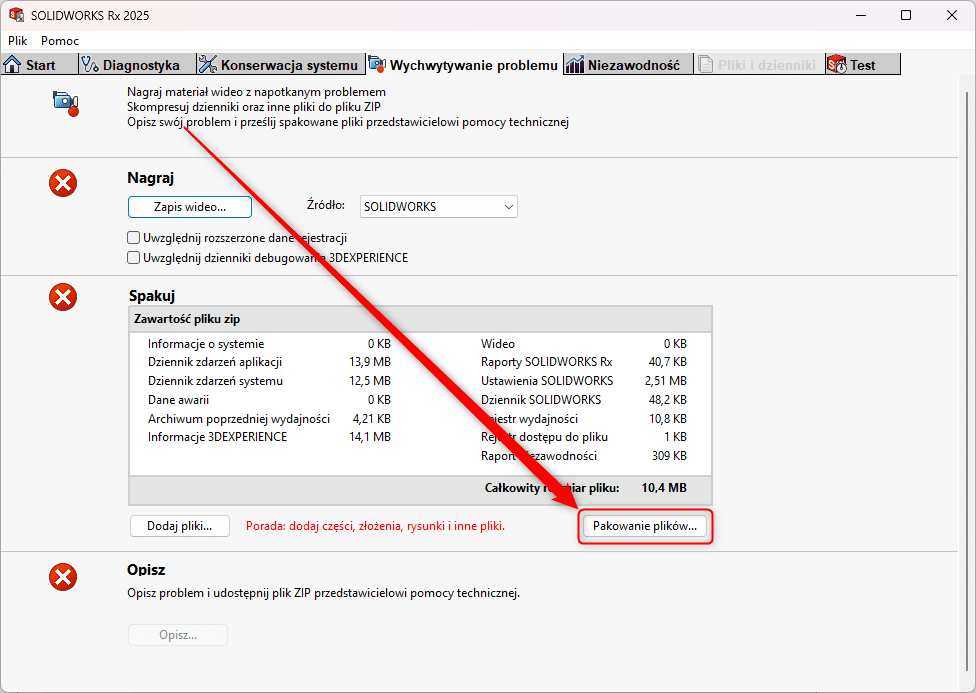Click the red X status icon beside Nagraj
The image size is (976, 693).
coord(63,183)
